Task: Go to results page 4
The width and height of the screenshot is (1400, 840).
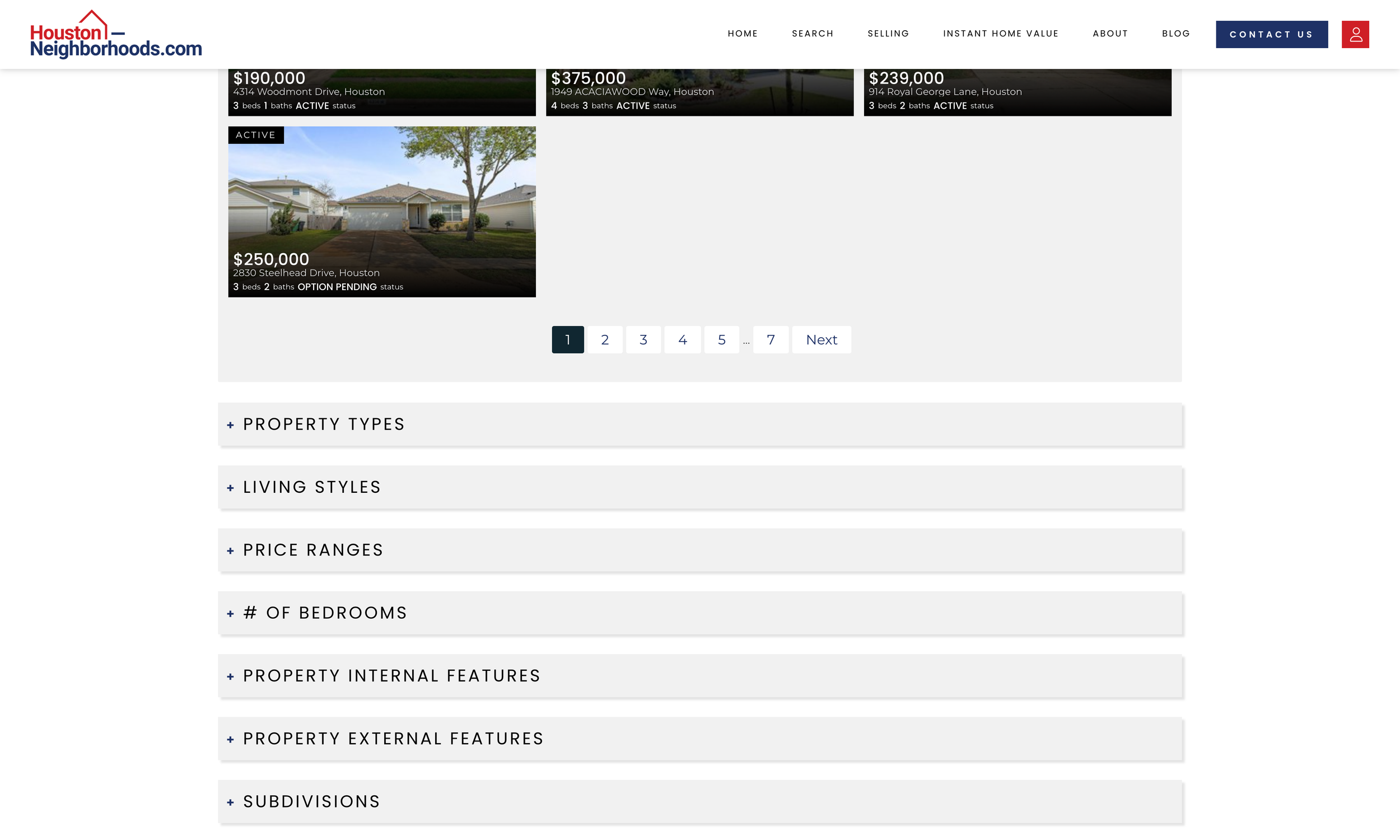Action: 682,339
